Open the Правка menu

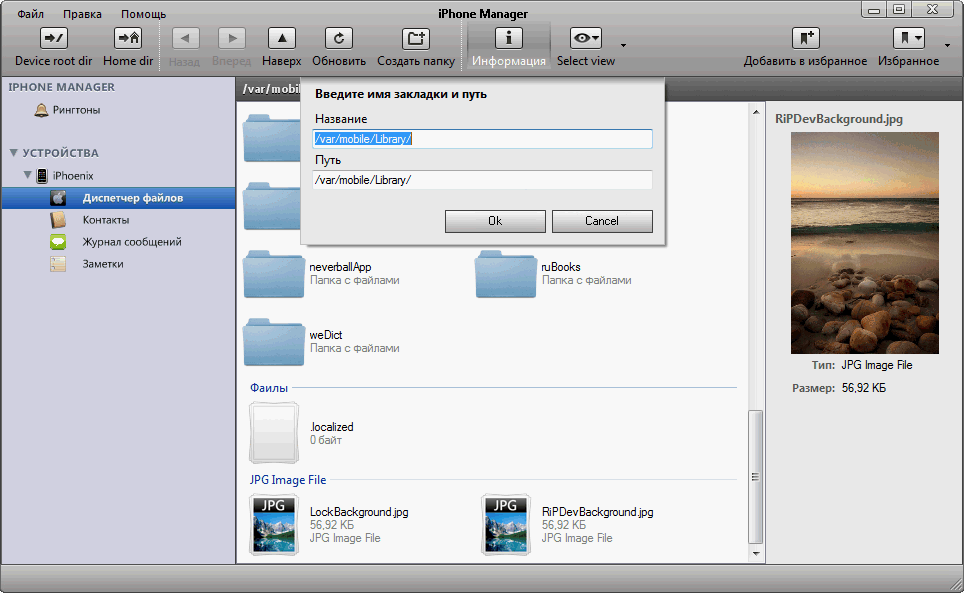(x=82, y=15)
